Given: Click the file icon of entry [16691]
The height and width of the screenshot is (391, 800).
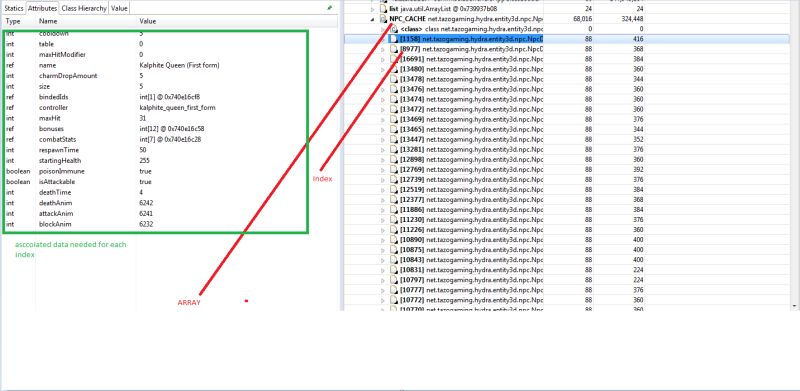Looking at the screenshot, I should [x=393, y=59].
